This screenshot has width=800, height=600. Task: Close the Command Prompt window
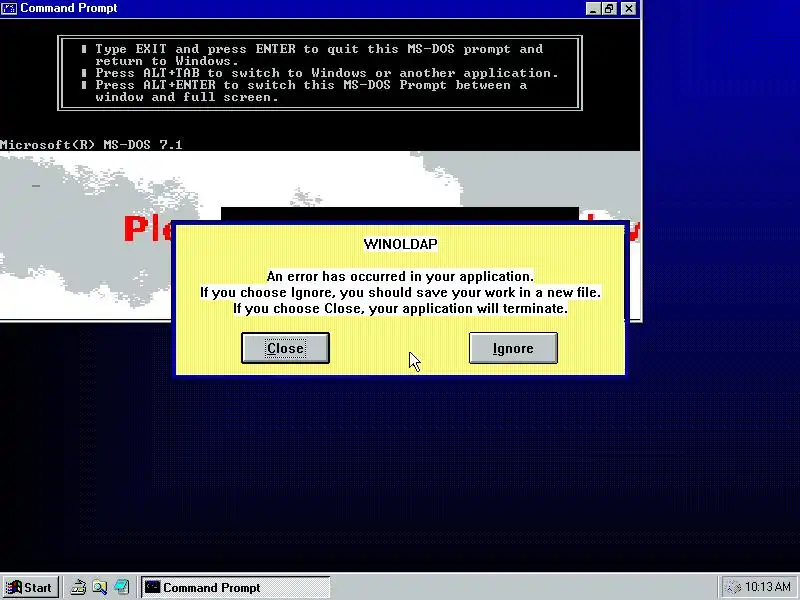coord(629,9)
